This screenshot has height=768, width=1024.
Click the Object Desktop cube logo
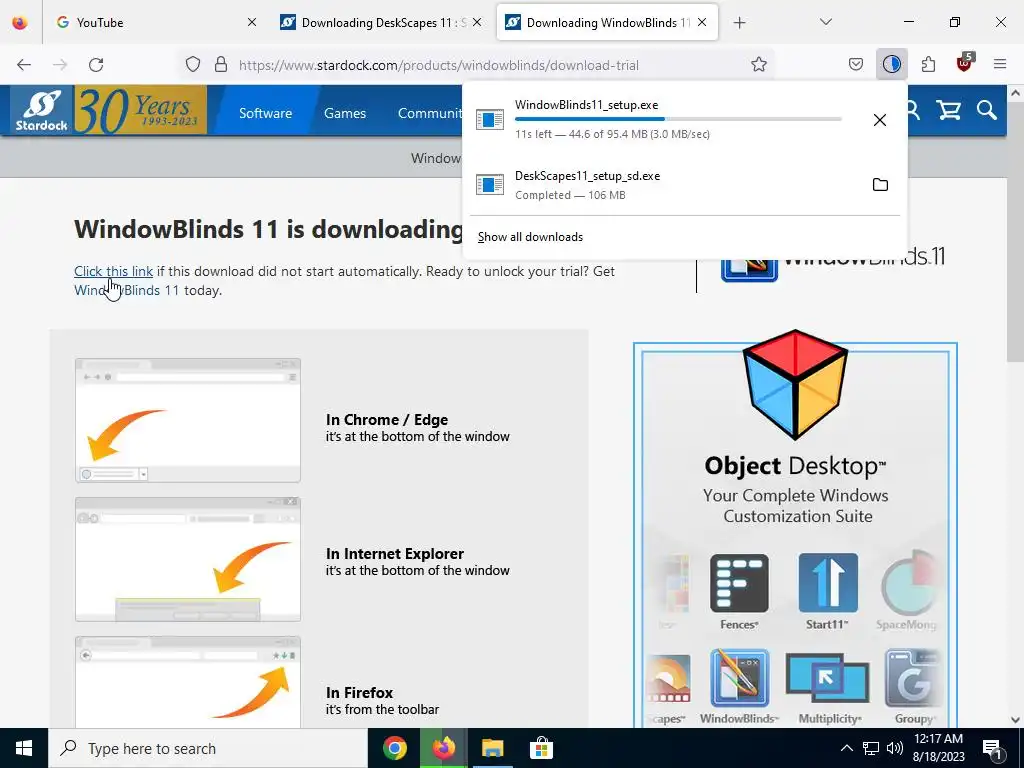pos(795,384)
